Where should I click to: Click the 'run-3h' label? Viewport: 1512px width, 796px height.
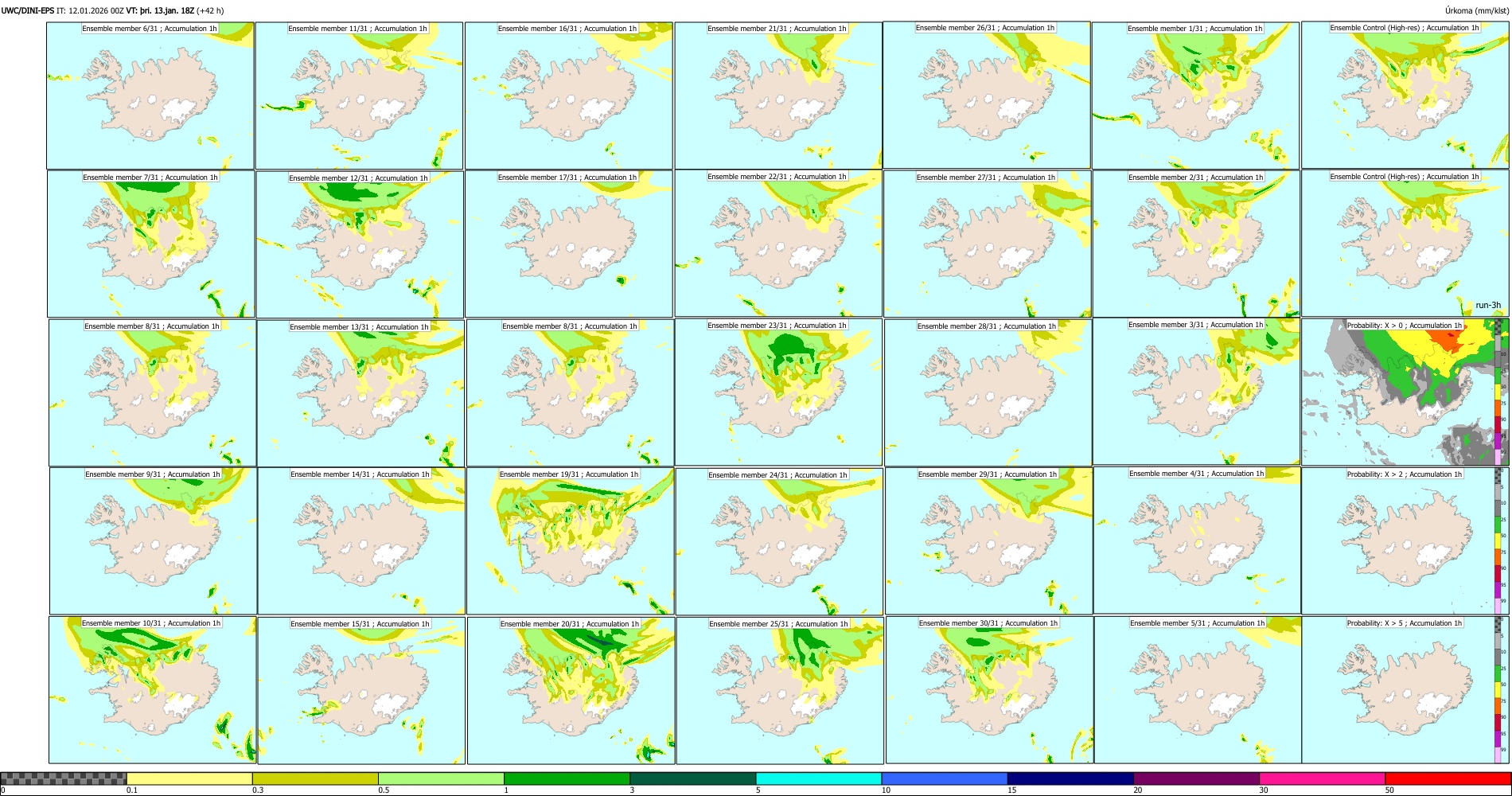1487,306
